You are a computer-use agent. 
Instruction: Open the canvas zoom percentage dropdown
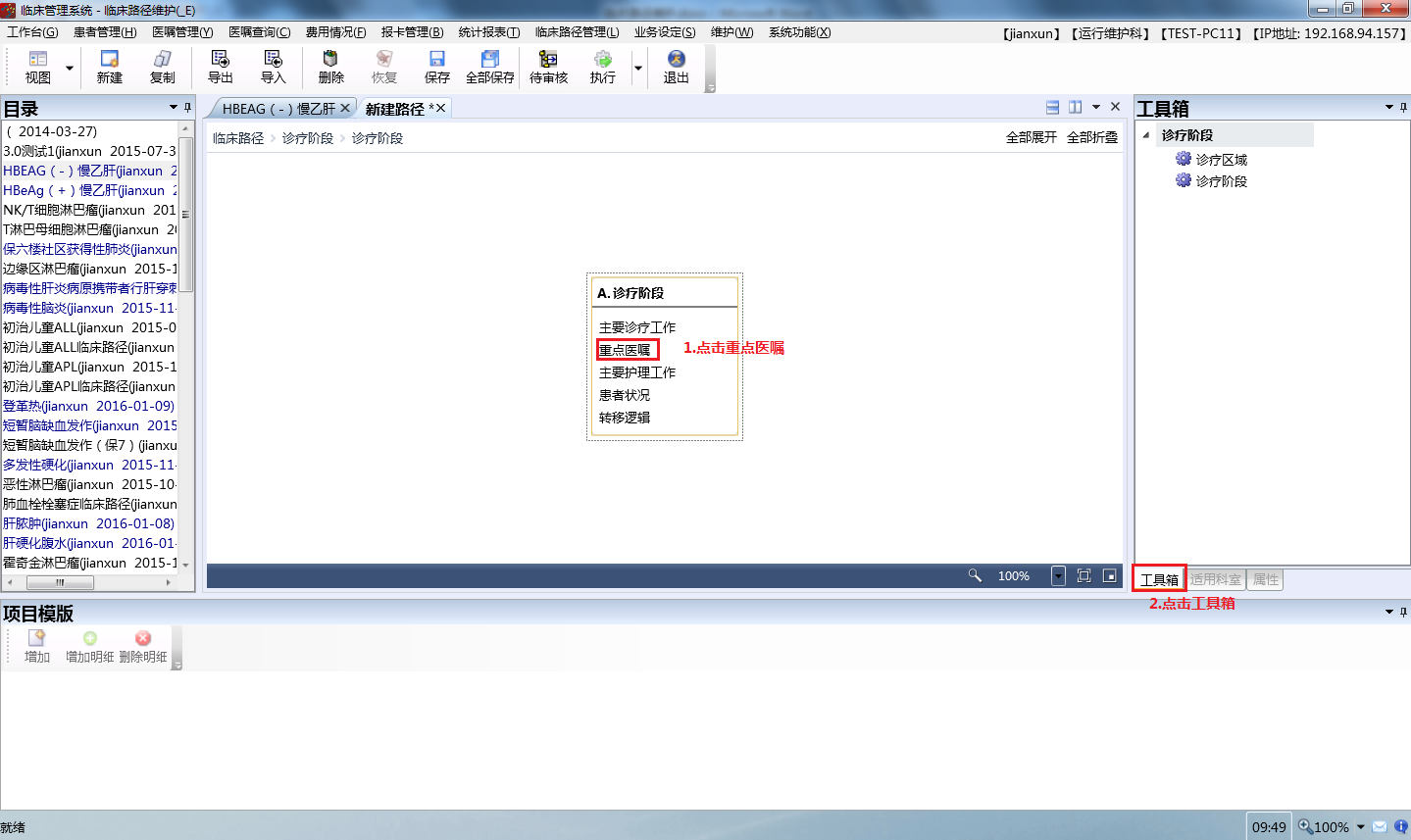click(x=1058, y=575)
